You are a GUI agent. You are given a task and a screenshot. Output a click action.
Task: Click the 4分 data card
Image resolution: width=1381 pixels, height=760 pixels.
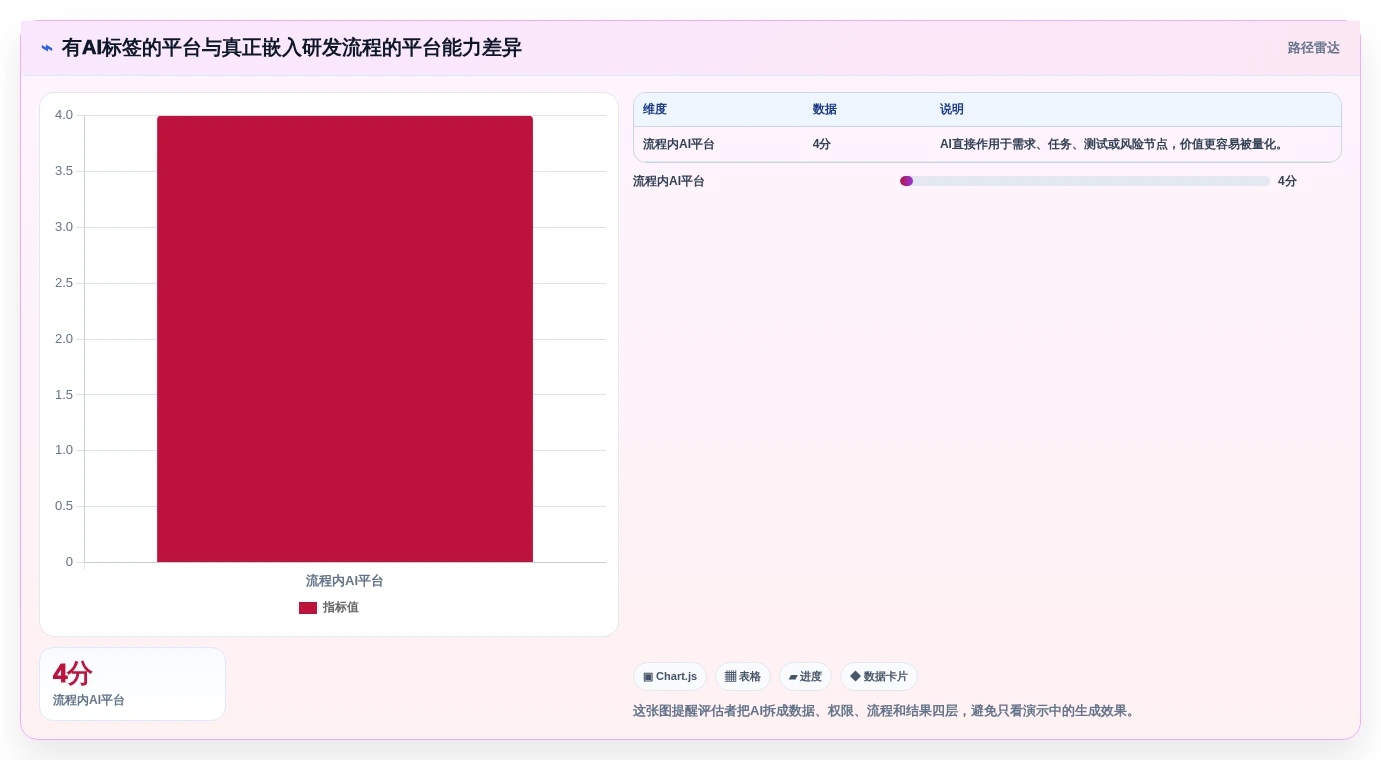click(132, 684)
